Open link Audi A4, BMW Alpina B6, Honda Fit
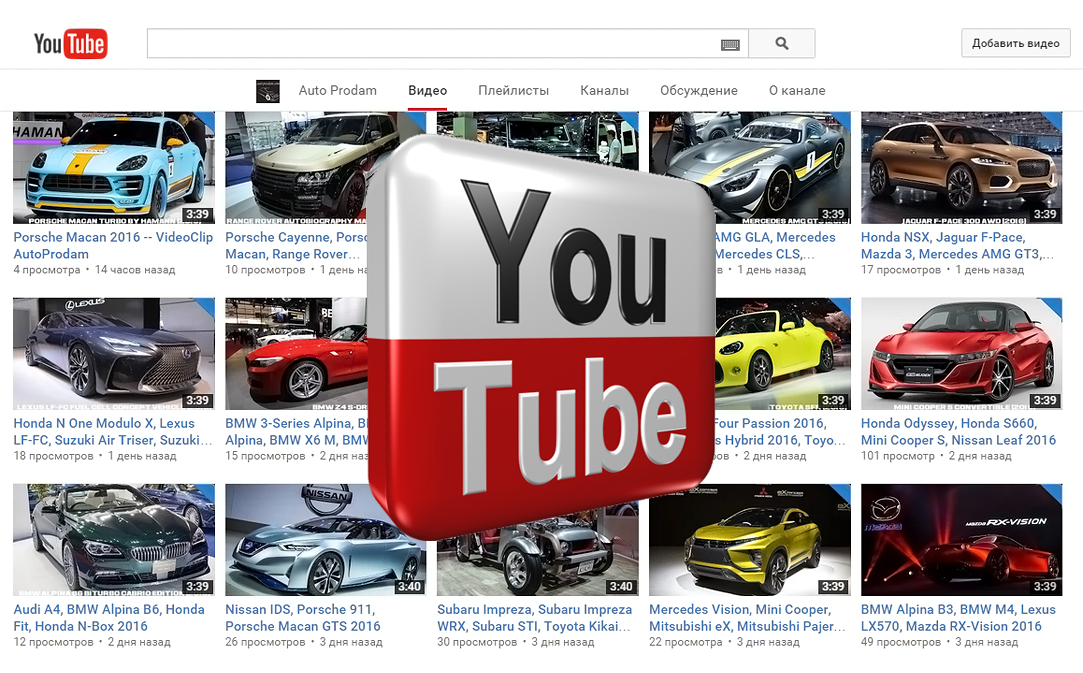1083x673 pixels. [109, 617]
